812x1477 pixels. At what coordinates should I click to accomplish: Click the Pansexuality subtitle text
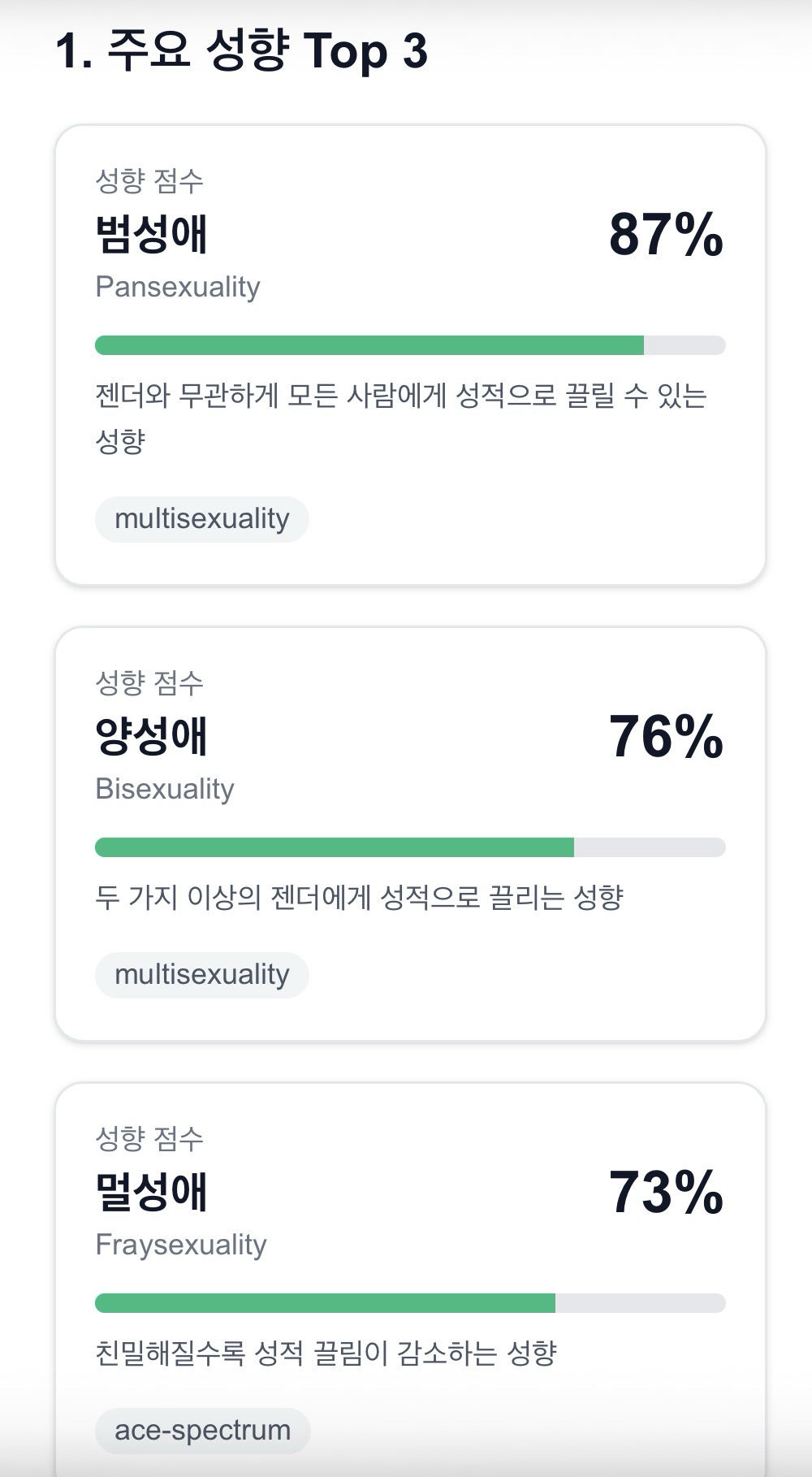tap(178, 287)
